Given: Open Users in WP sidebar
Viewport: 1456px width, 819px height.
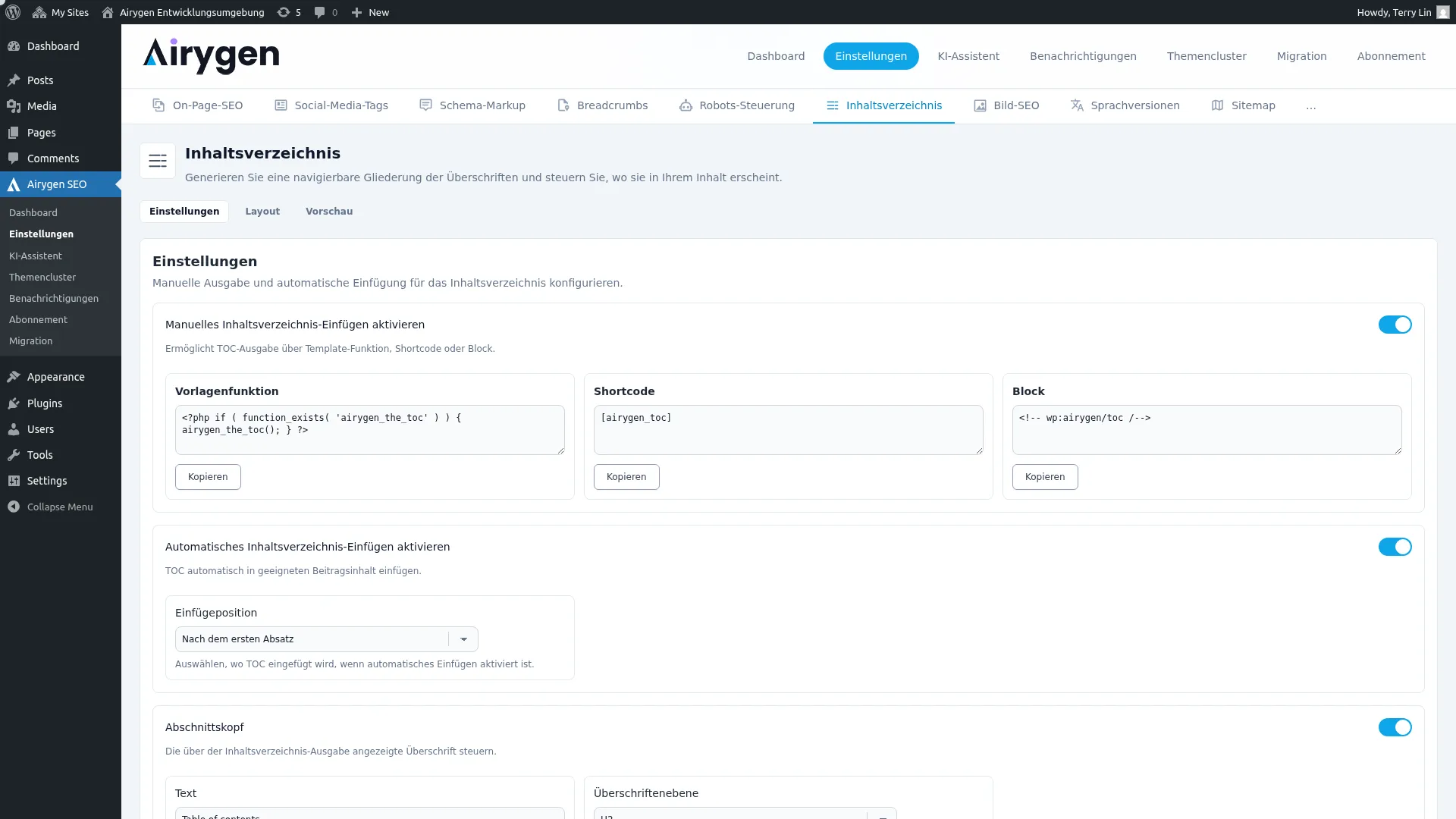Looking at the screenshot, I should point(41,429).
